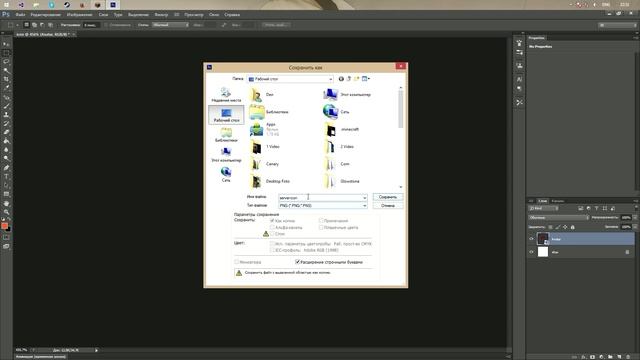This screenshot has height=360, width=640.
Task: Click the foreground color swatch
Action: point(4,226)
